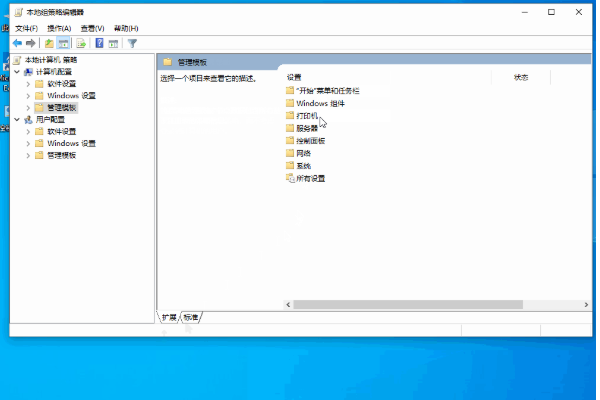Click the Back arrow toolbar icon
The width and height of the screenshot is (600, 400).
click(17, 43)
